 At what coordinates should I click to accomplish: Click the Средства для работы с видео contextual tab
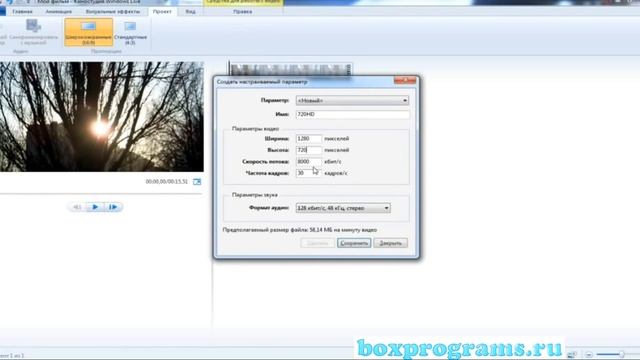pyautogui.click(x=243, y=2)
